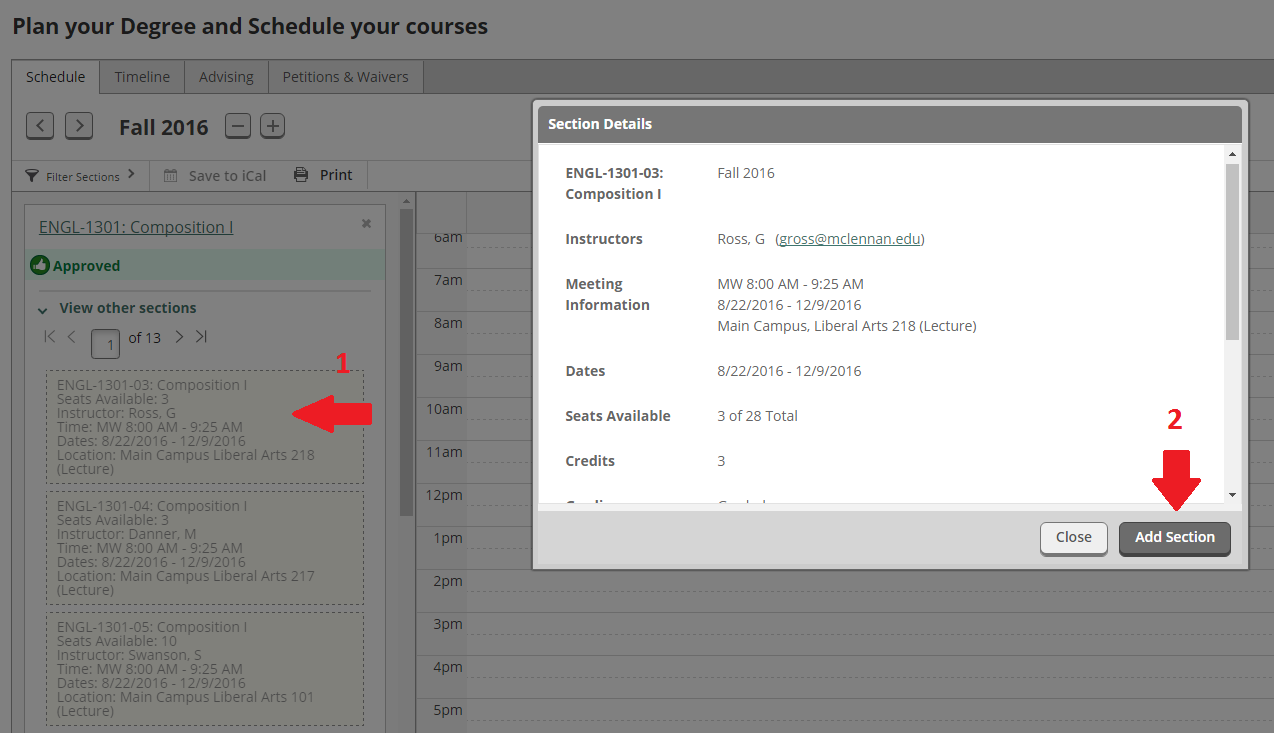Viewport: 1274px width, 733px height.
Task: Advance to the next term with the right arrow
Action: coord(78,125)
